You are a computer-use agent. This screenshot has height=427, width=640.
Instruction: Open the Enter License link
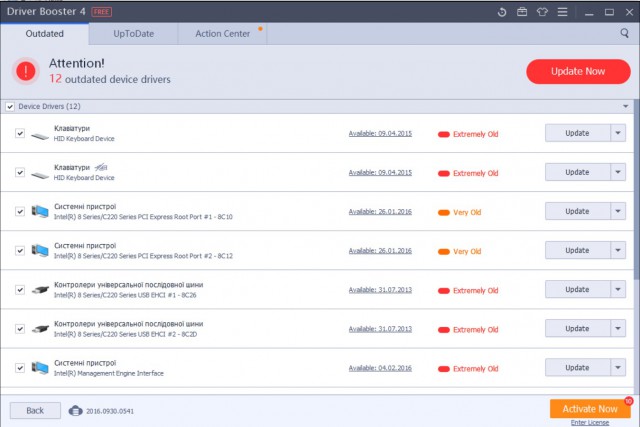coord(590,423)
